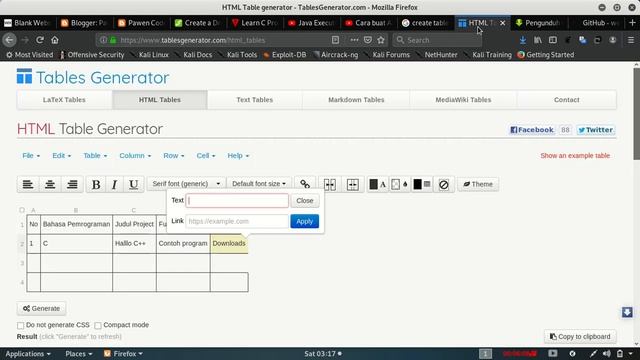Image resolution: width=640 pixels, height=360 pixels.
Task: Apply the link to cell
Action: (304, 221)
